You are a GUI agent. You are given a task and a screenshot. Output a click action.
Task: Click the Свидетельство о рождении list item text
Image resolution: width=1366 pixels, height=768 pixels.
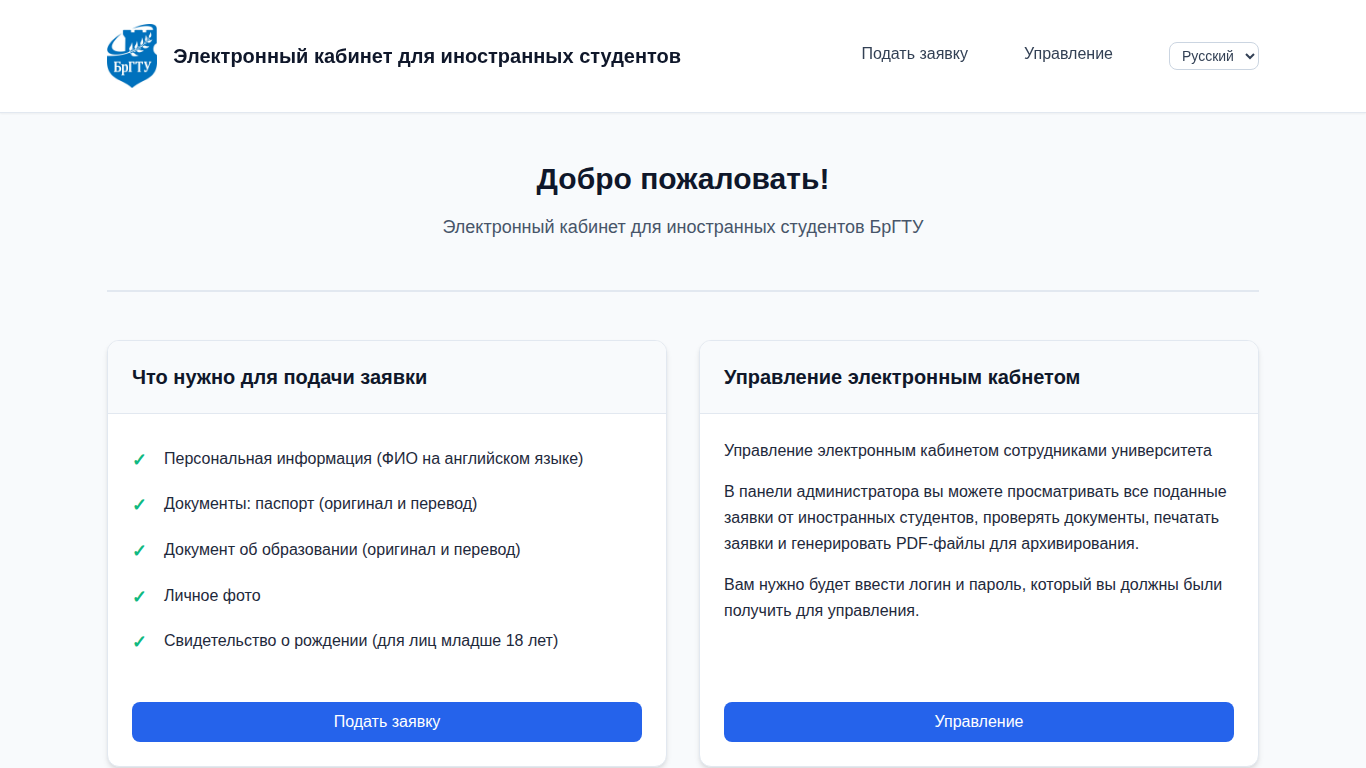[x=361, y=641]
